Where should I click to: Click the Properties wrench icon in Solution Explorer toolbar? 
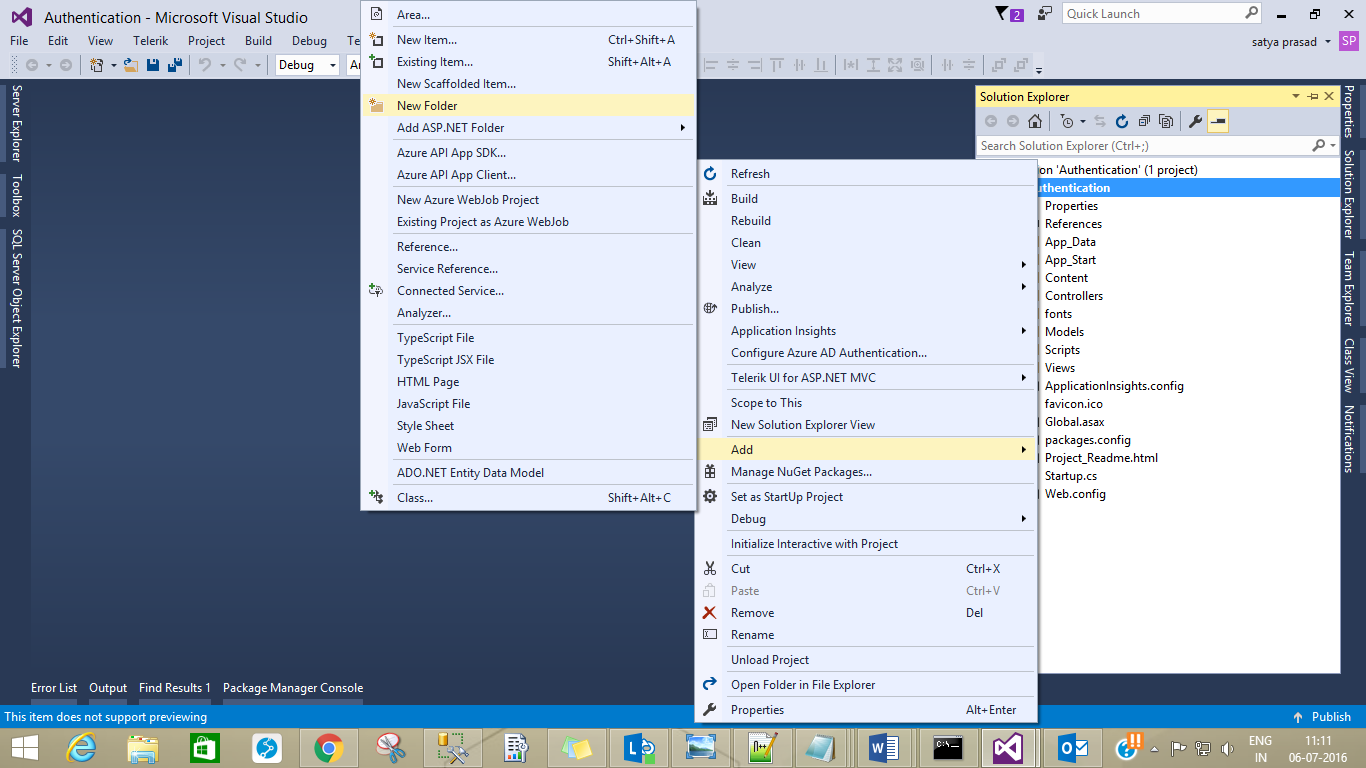point(1195,121)
